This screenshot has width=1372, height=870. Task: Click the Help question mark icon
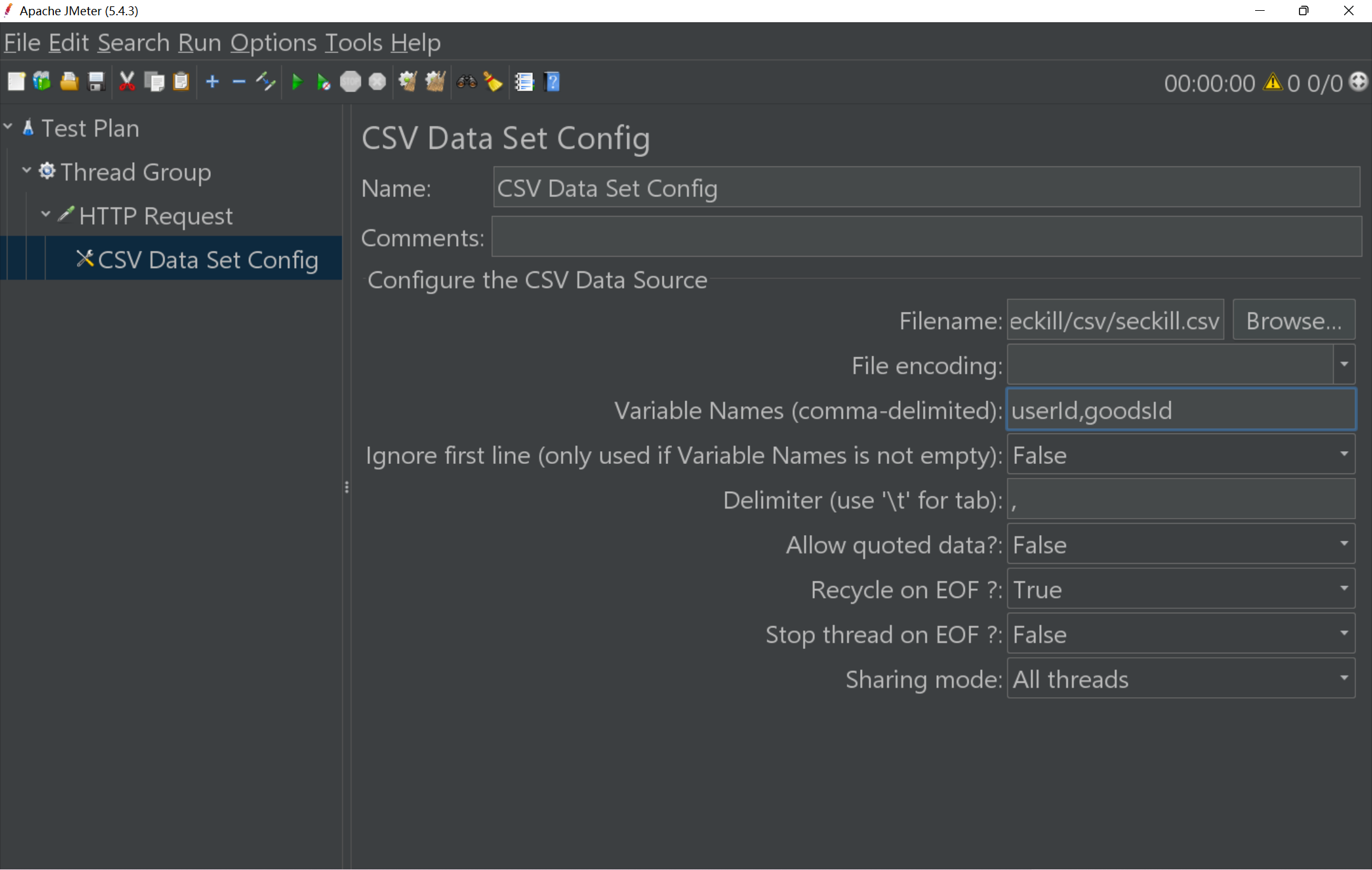tap(552, 82)
